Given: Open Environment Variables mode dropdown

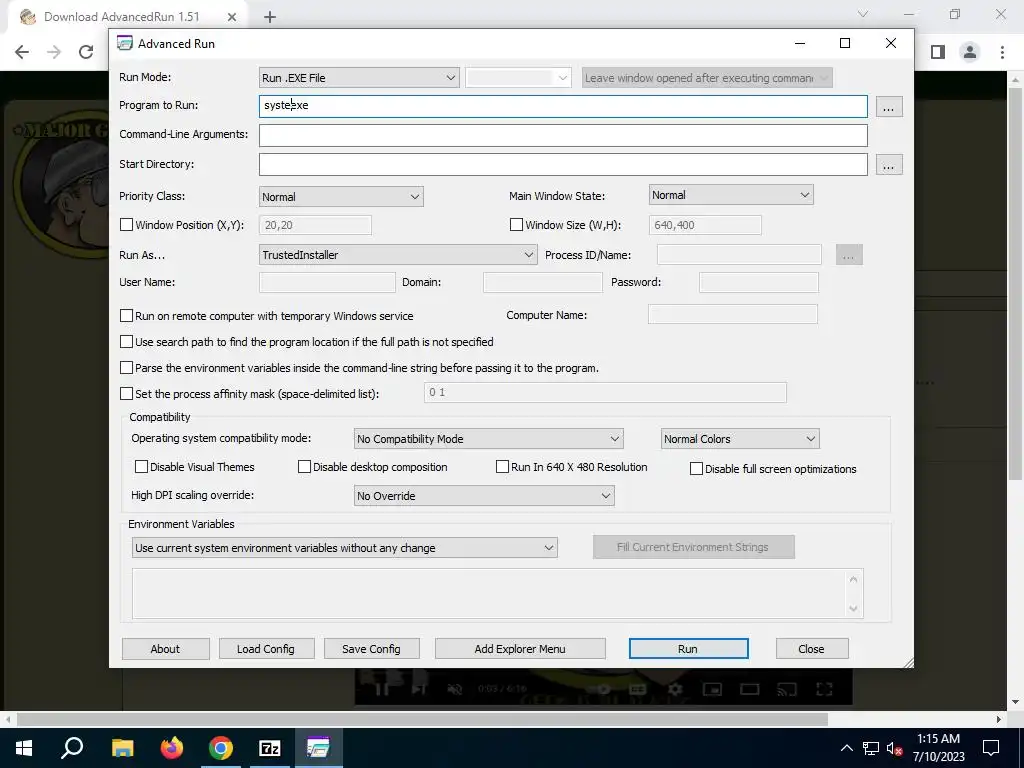Looking at the screenshot, I should 345,548.
